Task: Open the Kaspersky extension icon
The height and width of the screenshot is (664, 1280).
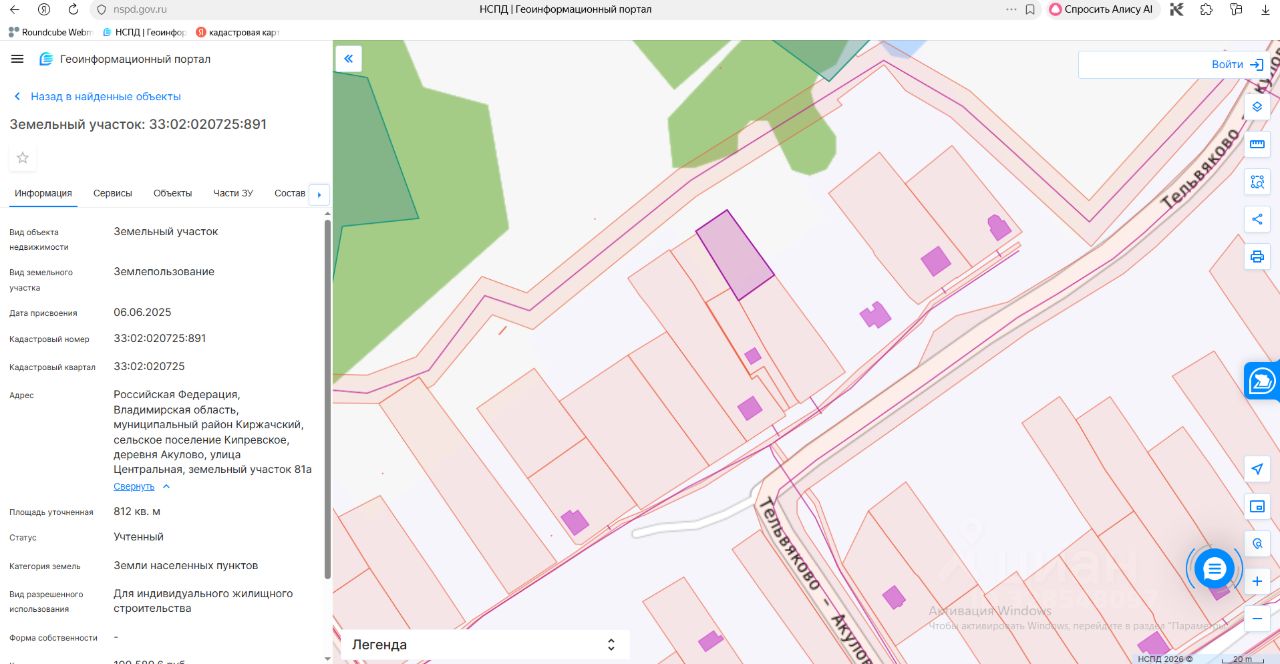Action: coord(1177,9)
